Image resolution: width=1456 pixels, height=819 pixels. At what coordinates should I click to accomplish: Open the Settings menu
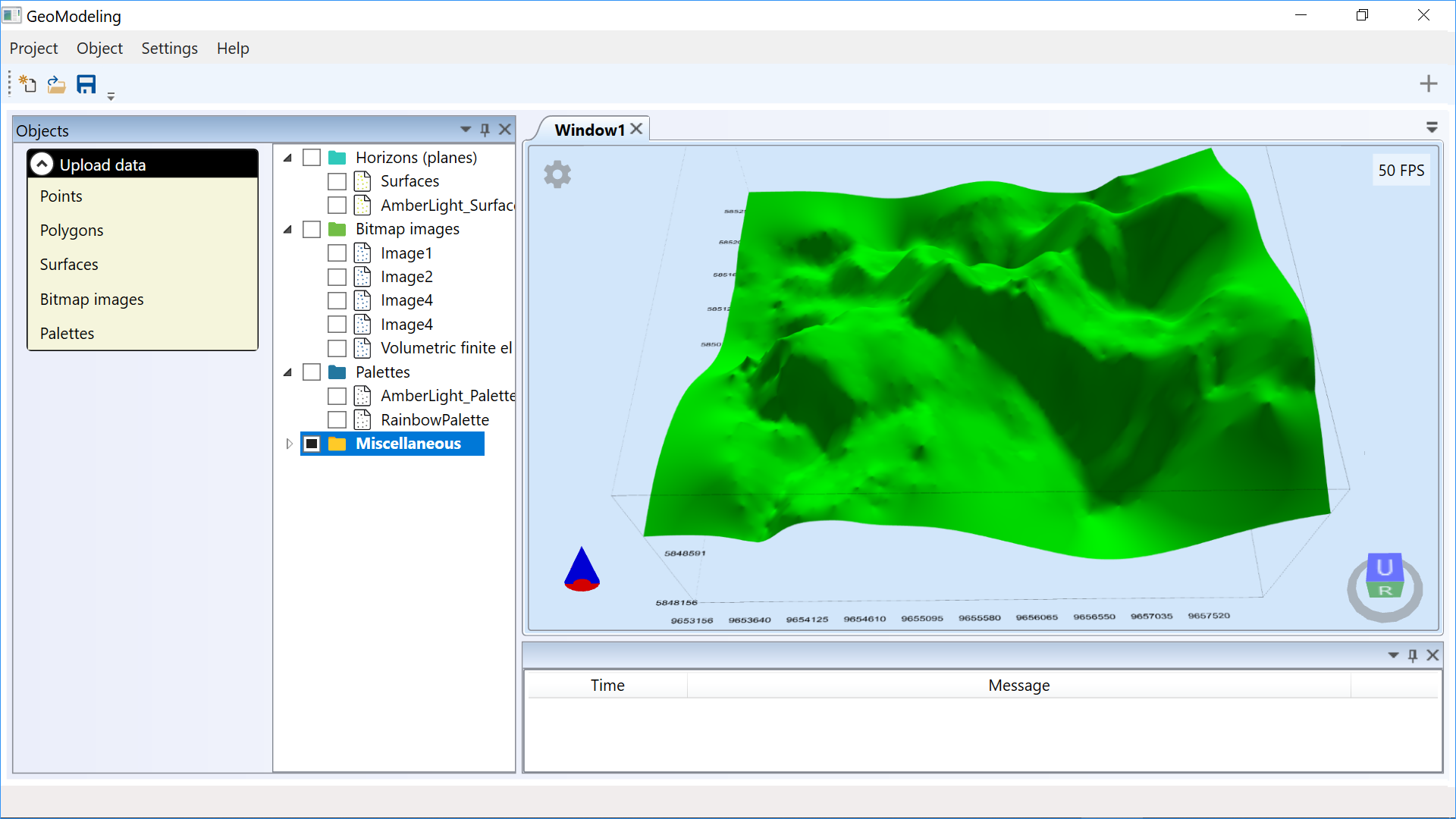pos(169,49)
